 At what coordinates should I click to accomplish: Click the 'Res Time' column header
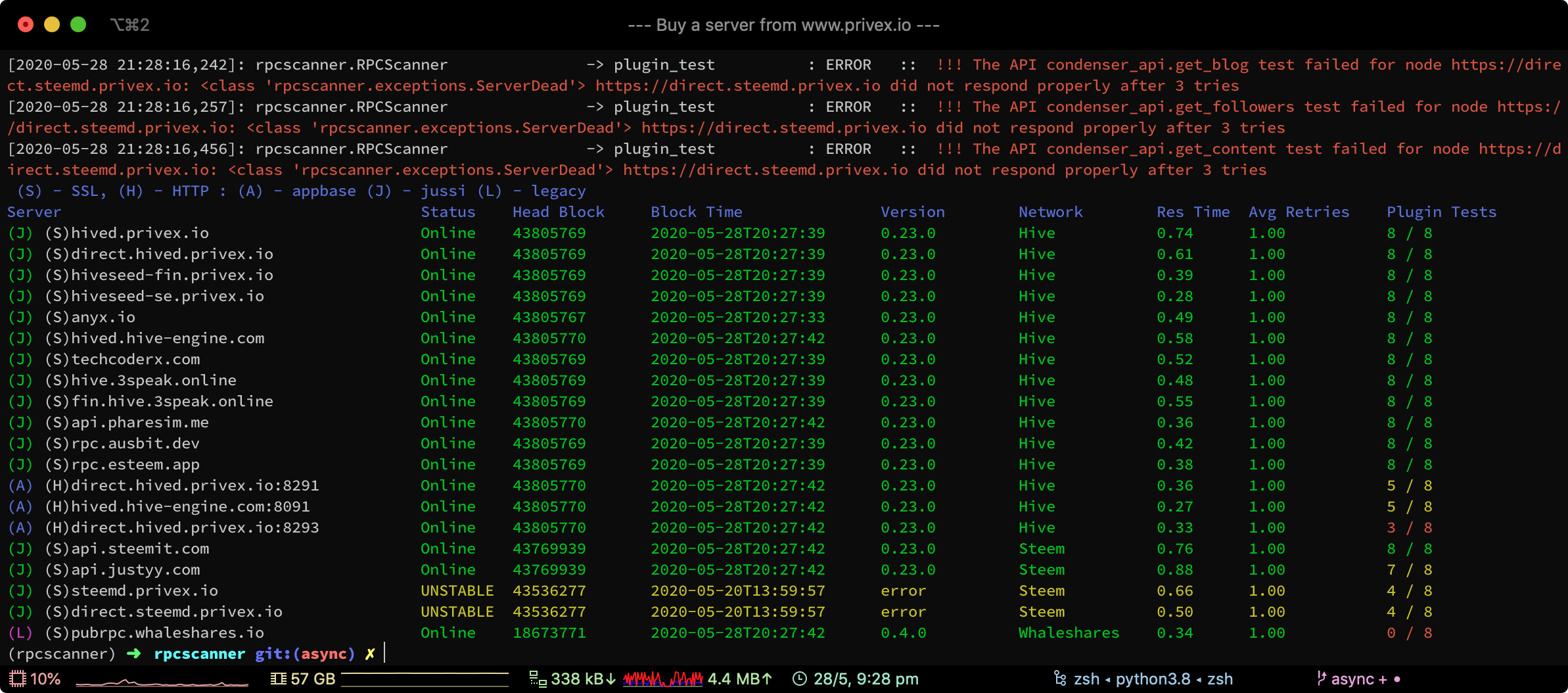(1193, 212)
